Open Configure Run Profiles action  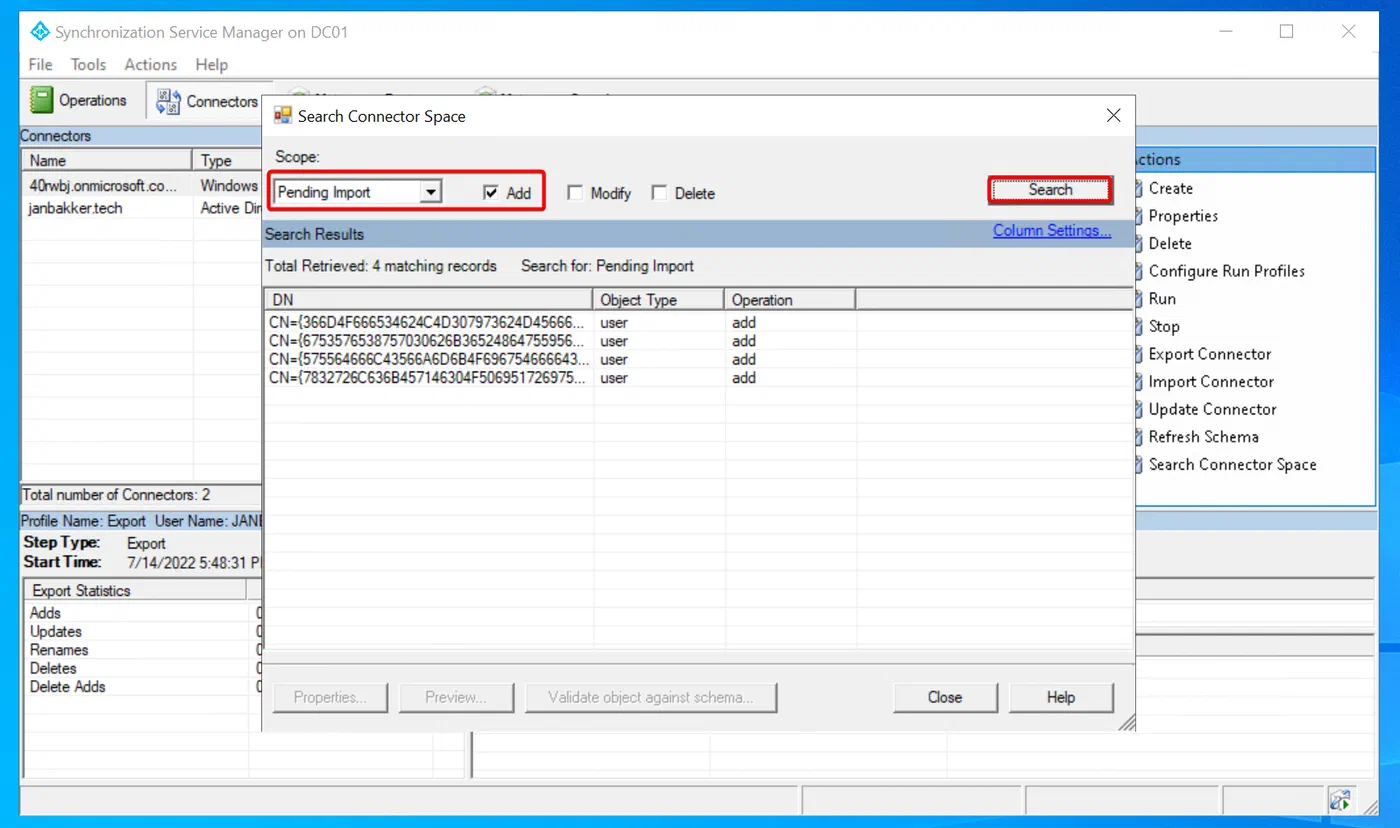pyautogui.click(x=1226, y=271)
